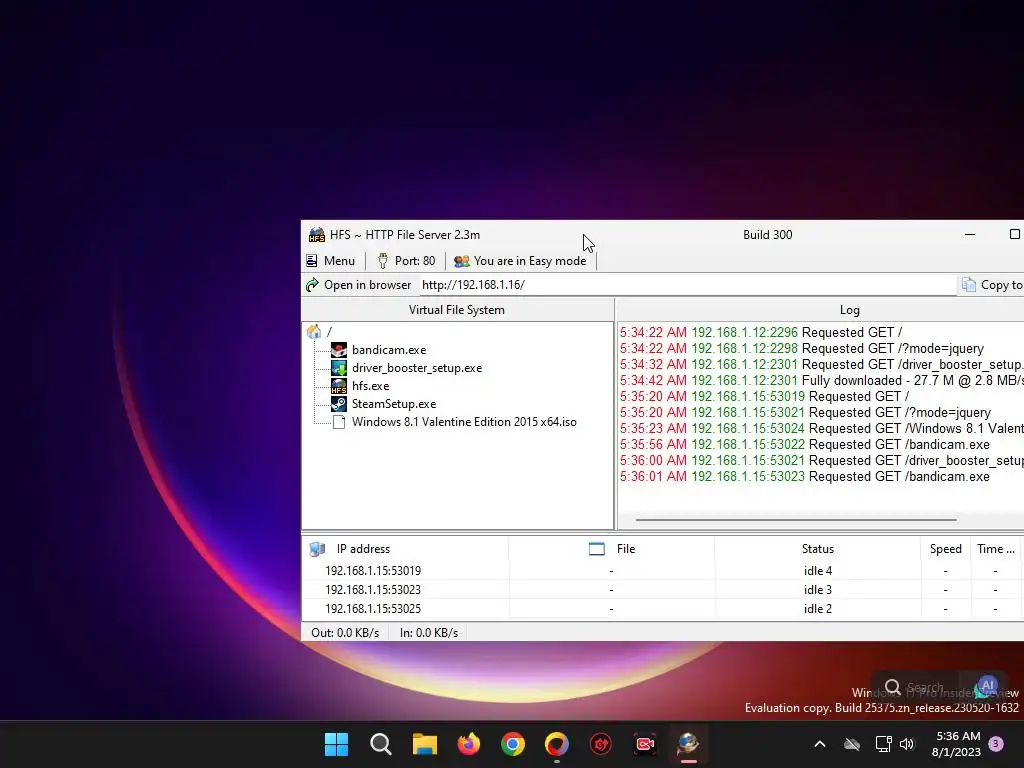Open taskbar Search
This screenshot has width=1024, height=768.
[381, 744]
